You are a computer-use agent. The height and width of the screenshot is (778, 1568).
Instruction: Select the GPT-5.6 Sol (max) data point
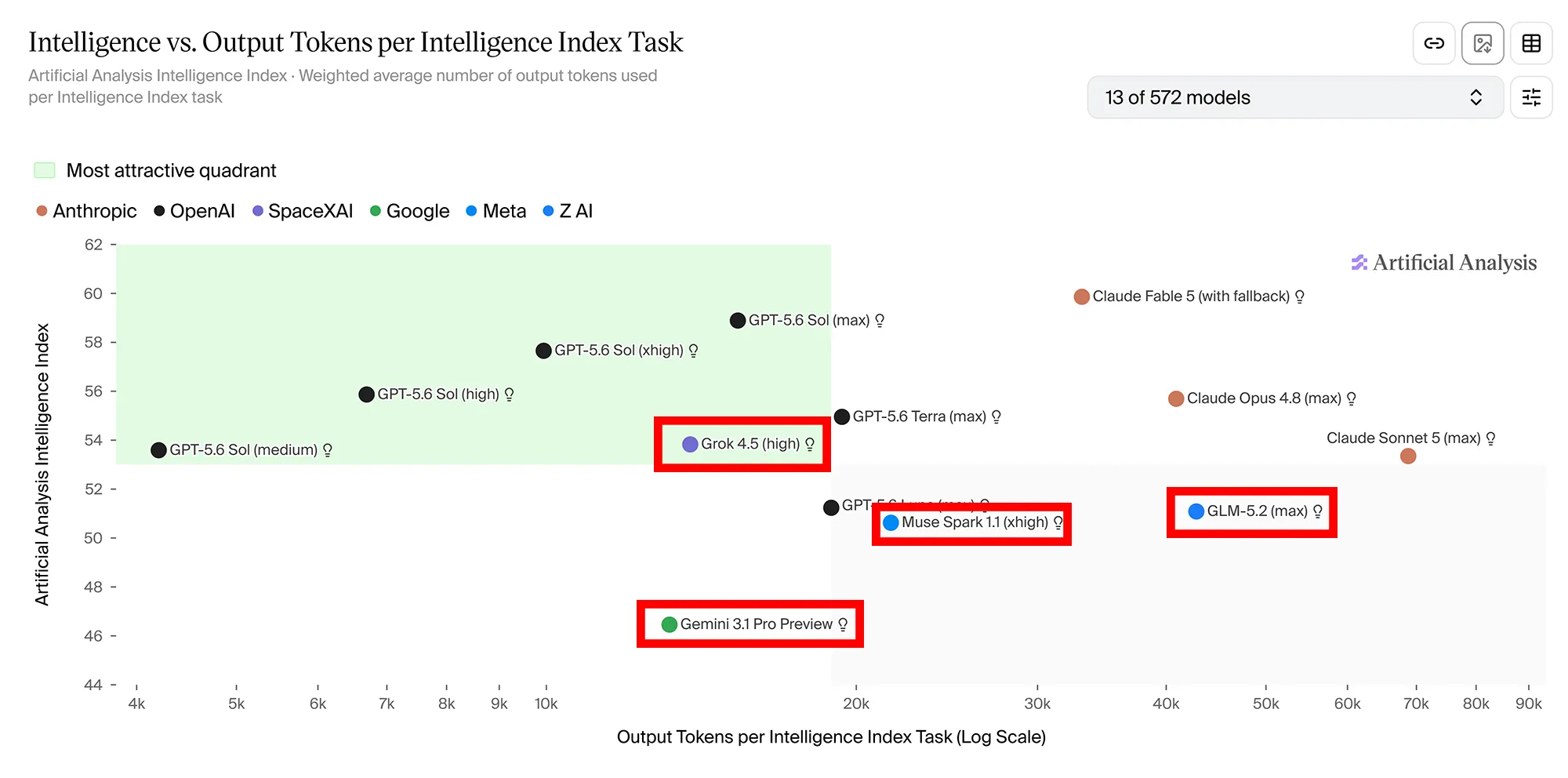[x=738, y=321]
